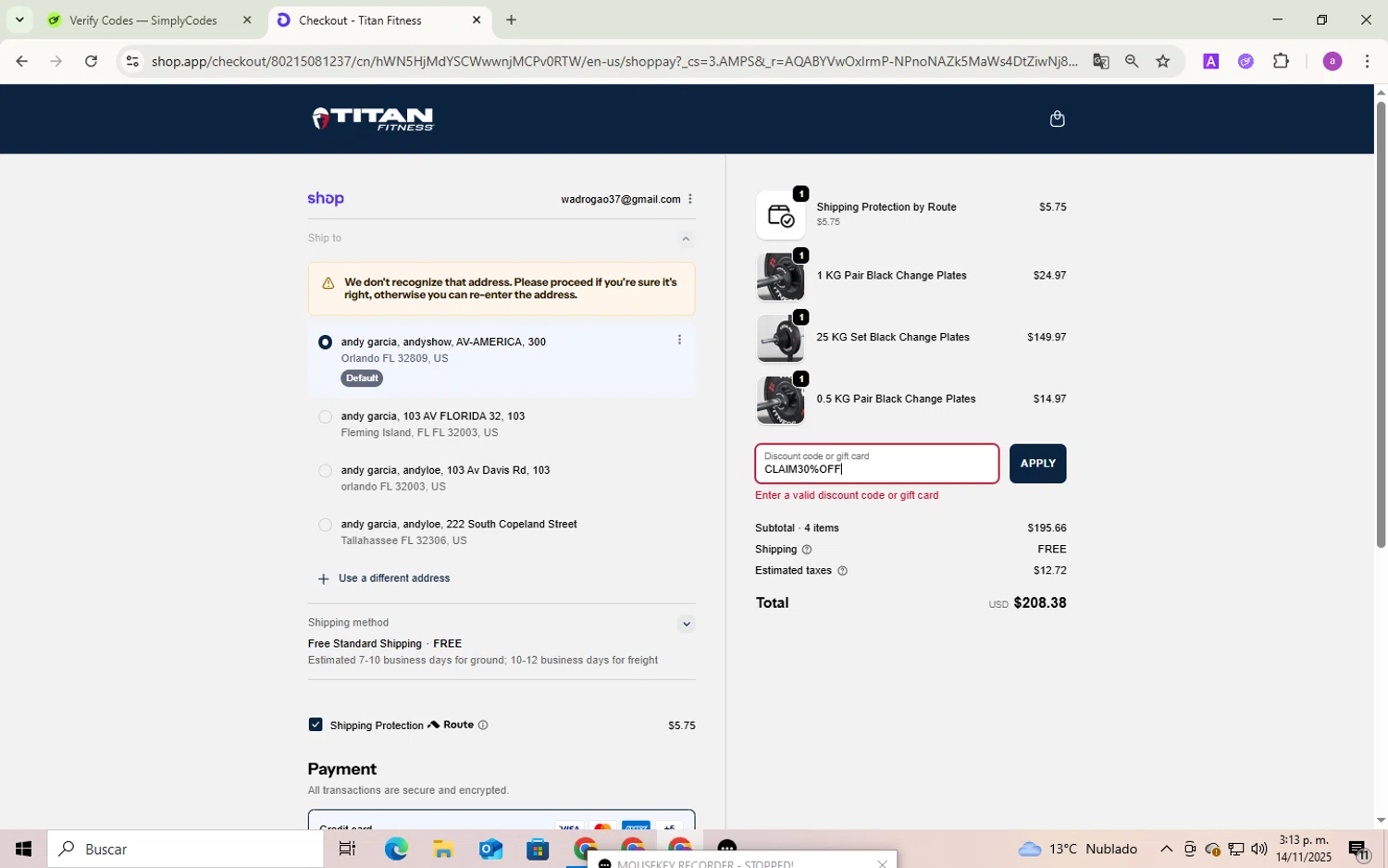
Task: Show Shipping info tooltip icon
Action: (x=806, y=550)
